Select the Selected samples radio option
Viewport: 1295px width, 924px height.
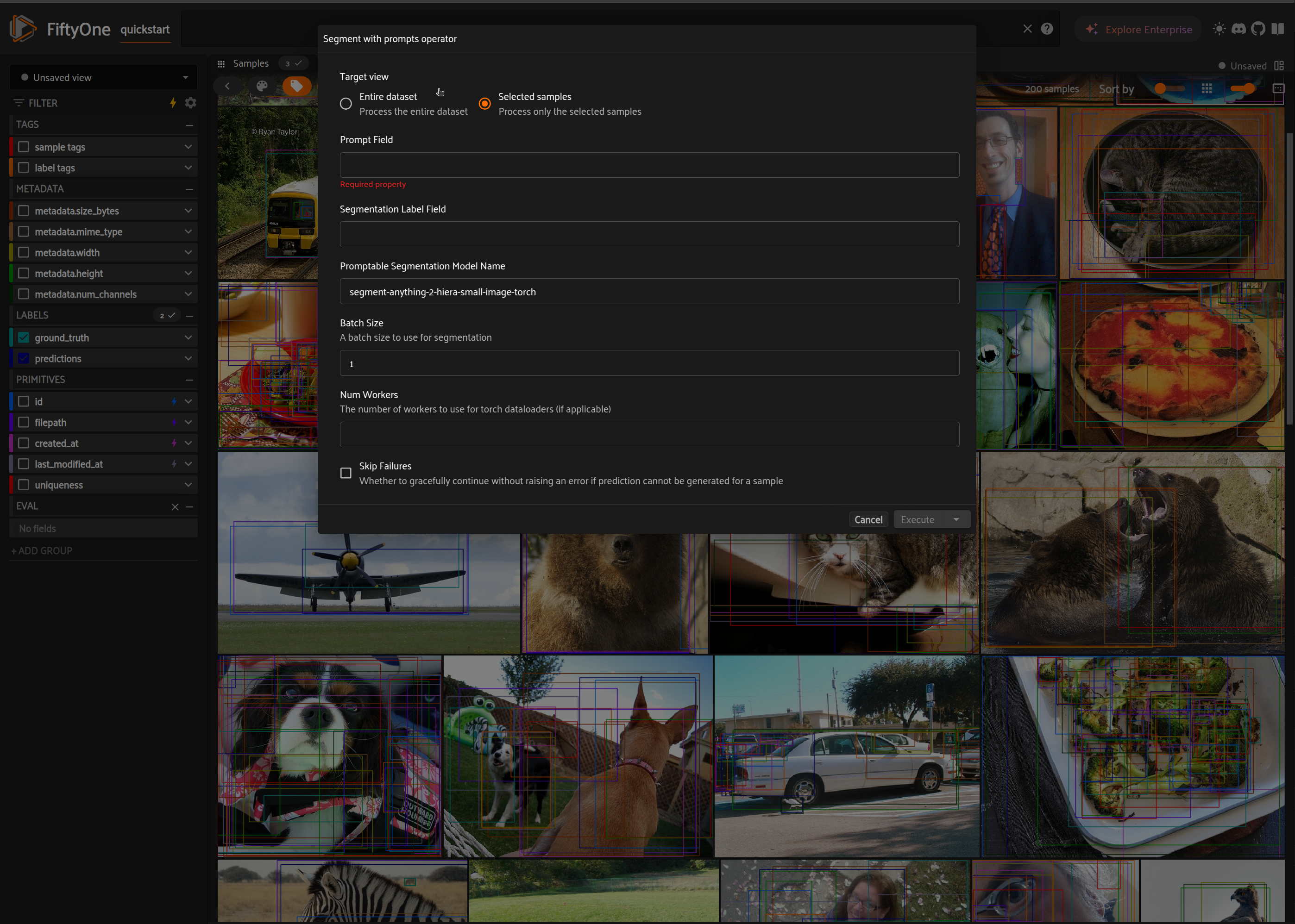point(484,104)
